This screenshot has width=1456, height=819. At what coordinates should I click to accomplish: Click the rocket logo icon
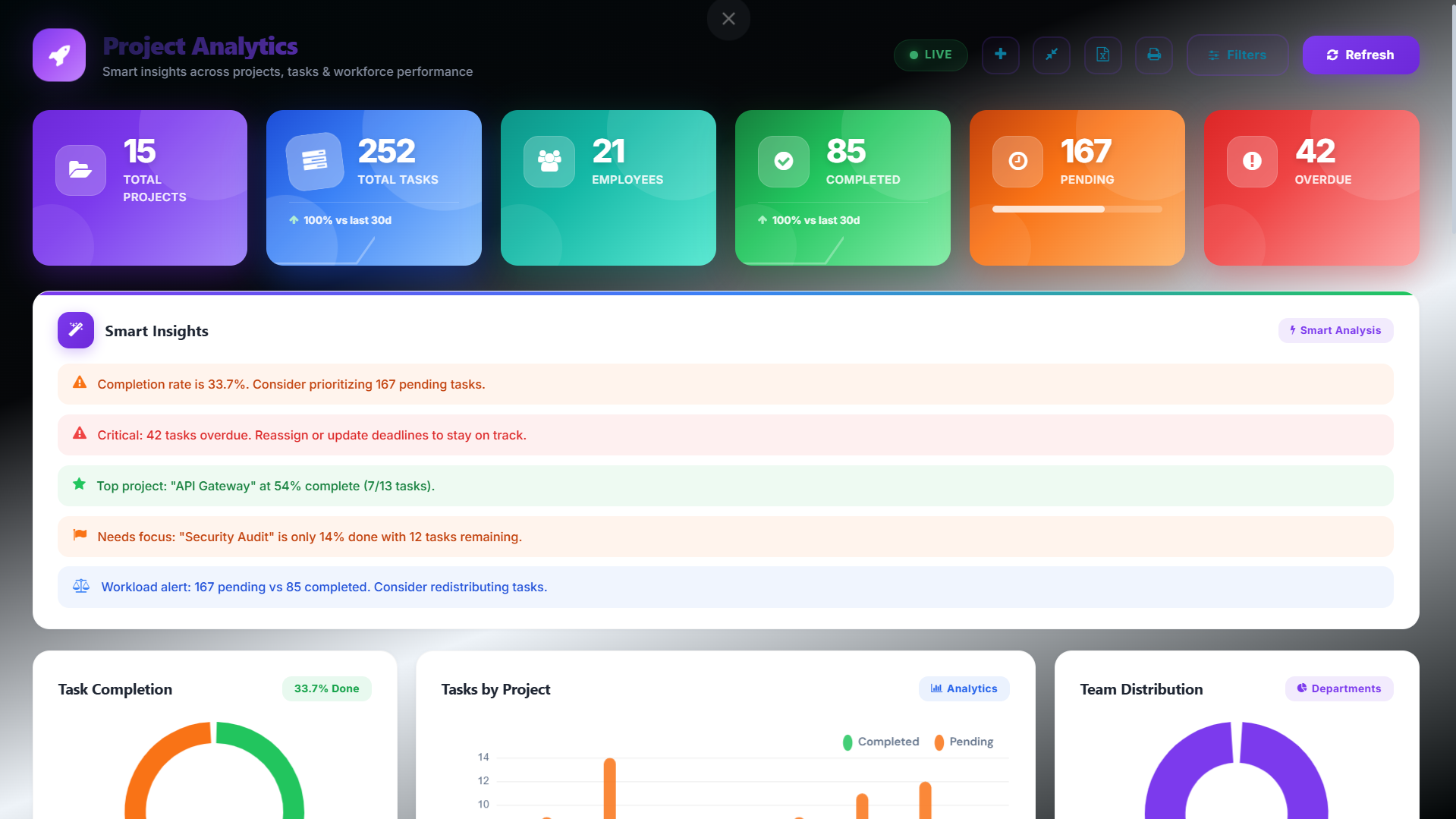59,55
